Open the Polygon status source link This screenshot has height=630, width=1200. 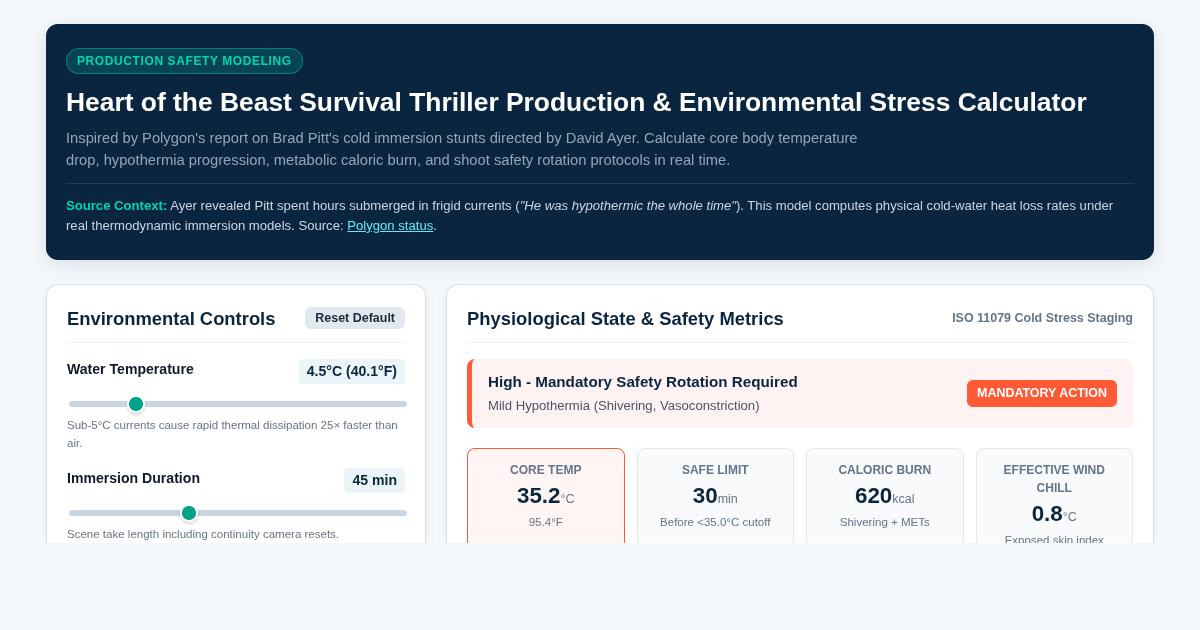point(390,226)
